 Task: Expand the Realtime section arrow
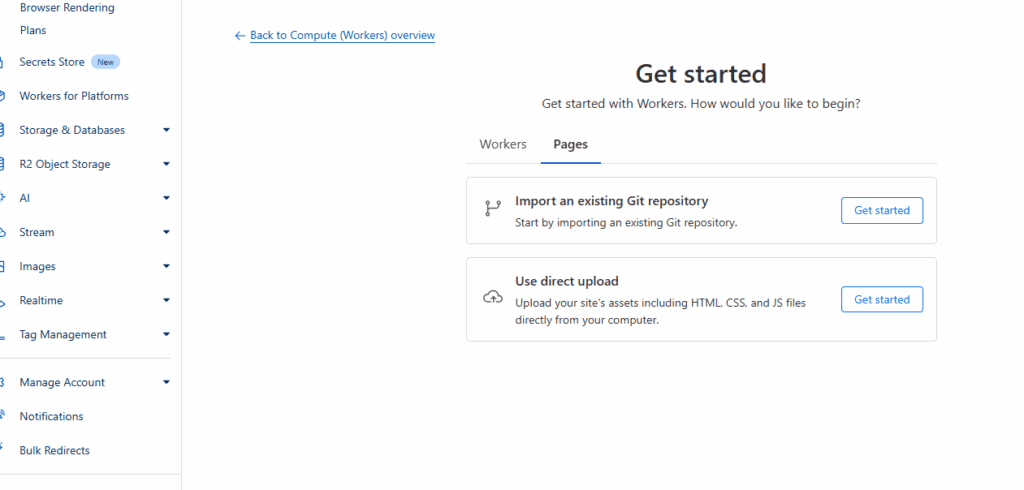pos(167,301)
